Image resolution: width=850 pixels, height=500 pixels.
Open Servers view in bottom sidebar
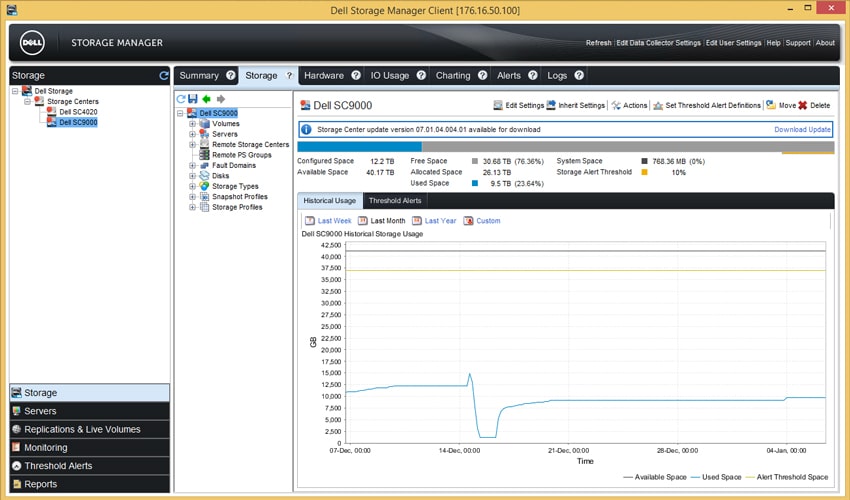pos(89,411)
